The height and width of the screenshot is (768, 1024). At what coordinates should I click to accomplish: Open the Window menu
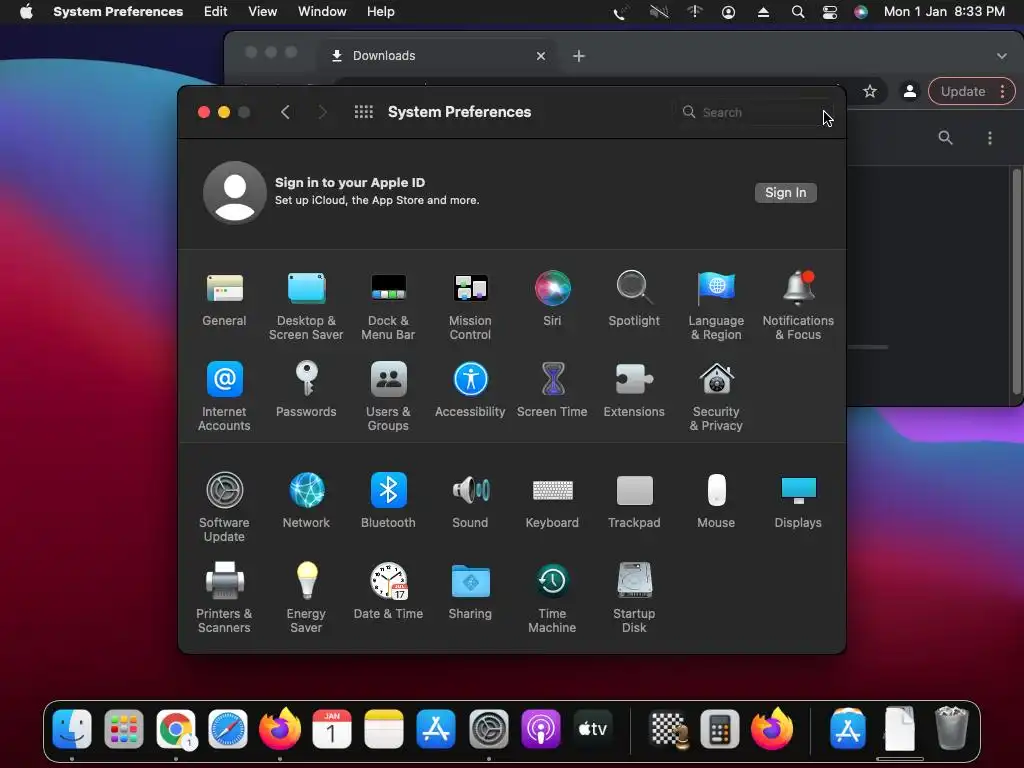pos(322,12)
